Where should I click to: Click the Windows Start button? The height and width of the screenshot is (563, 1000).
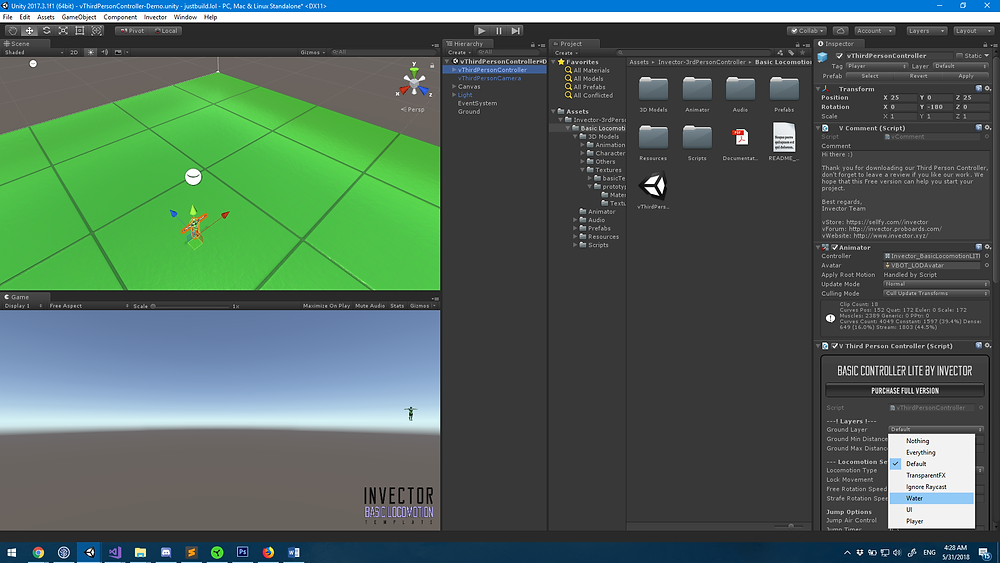[x=11, y=552]
